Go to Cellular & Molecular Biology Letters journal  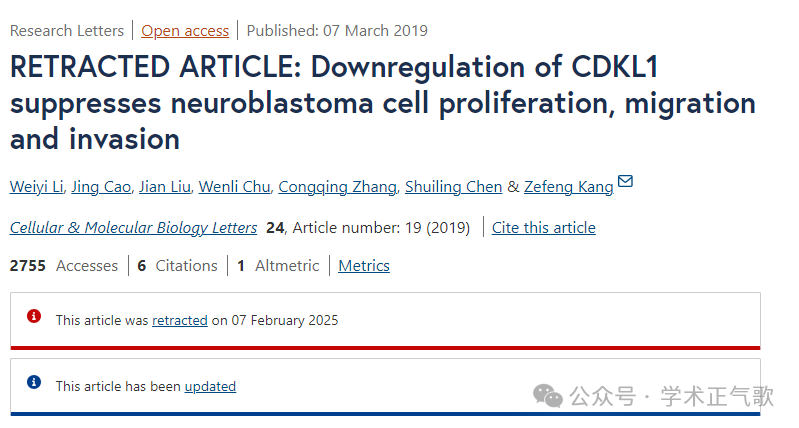[134, 228]
